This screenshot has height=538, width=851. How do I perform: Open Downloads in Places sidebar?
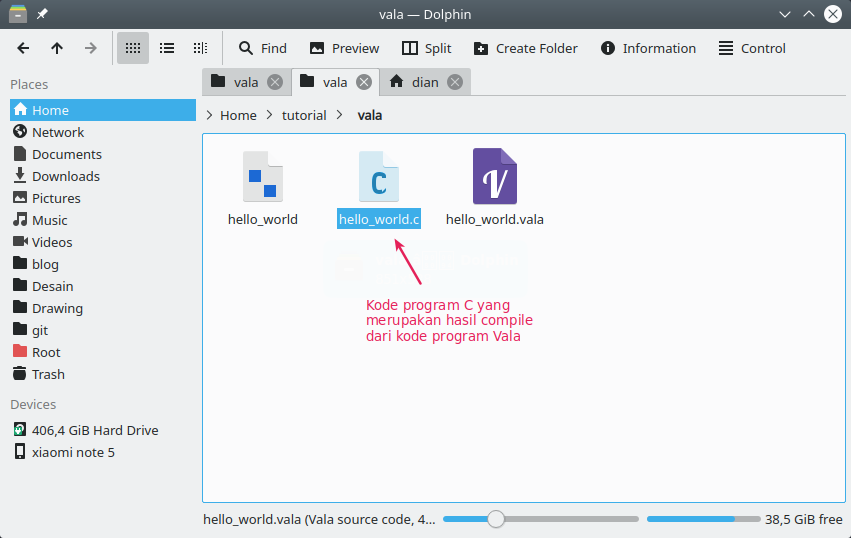coord(66,176)
